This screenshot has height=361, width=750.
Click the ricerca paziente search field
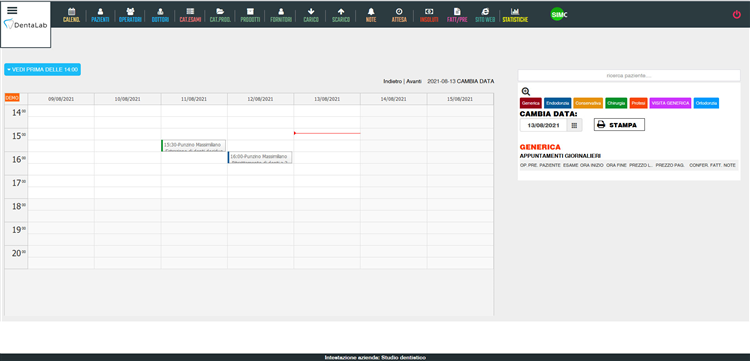coord(629,76)
